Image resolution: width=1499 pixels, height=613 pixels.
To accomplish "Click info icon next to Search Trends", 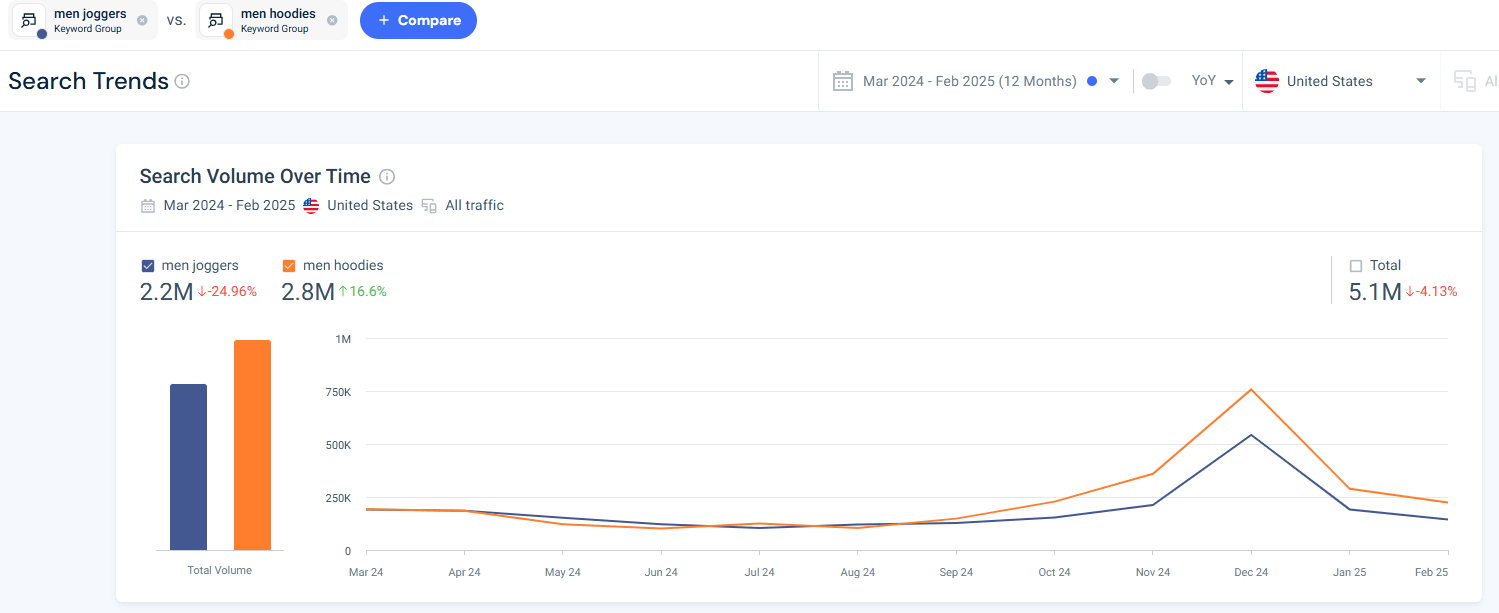I will point(182,82).
